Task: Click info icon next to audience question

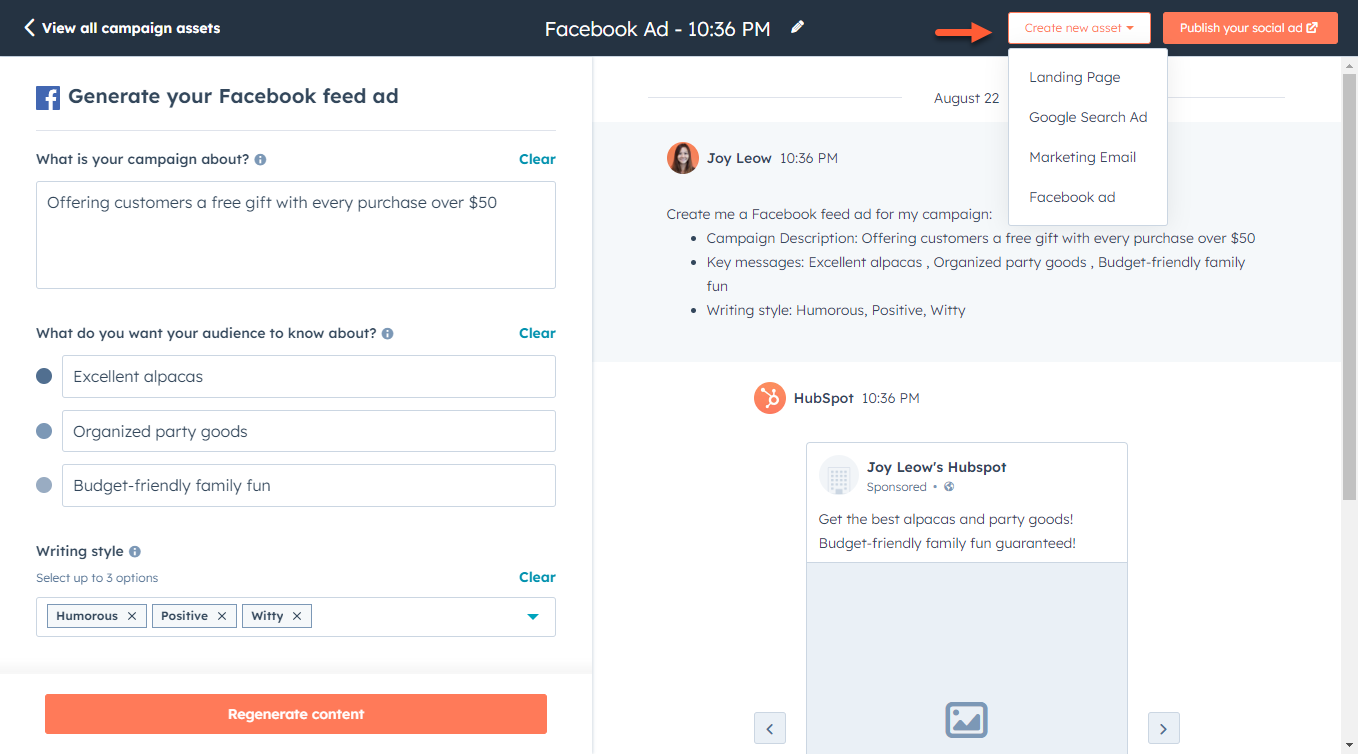Action: (387, 334)
